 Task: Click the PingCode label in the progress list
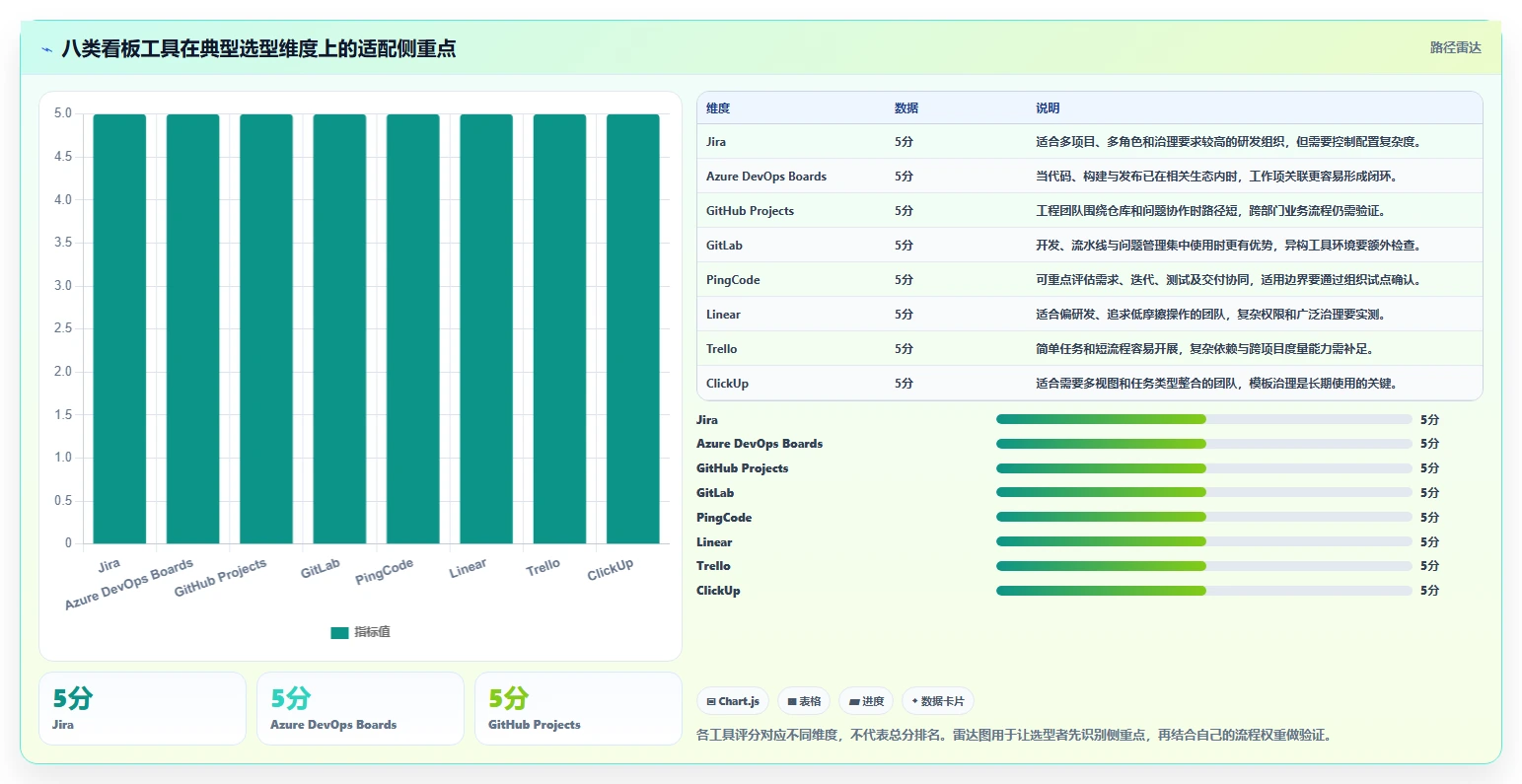click(724, 518)
